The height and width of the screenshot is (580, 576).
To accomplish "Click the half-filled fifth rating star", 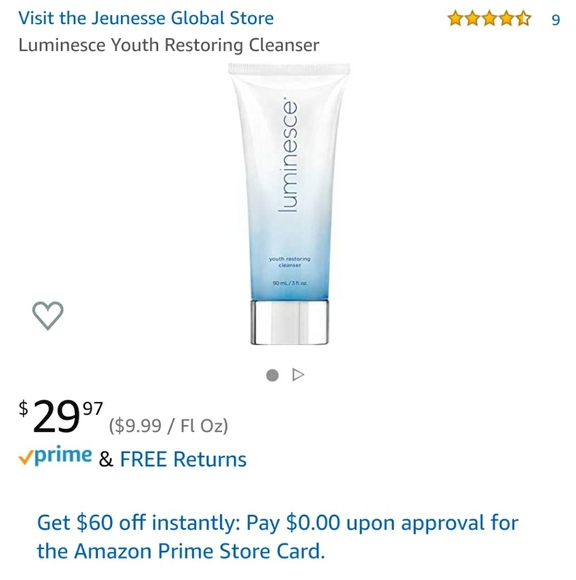I will [523, 18].
